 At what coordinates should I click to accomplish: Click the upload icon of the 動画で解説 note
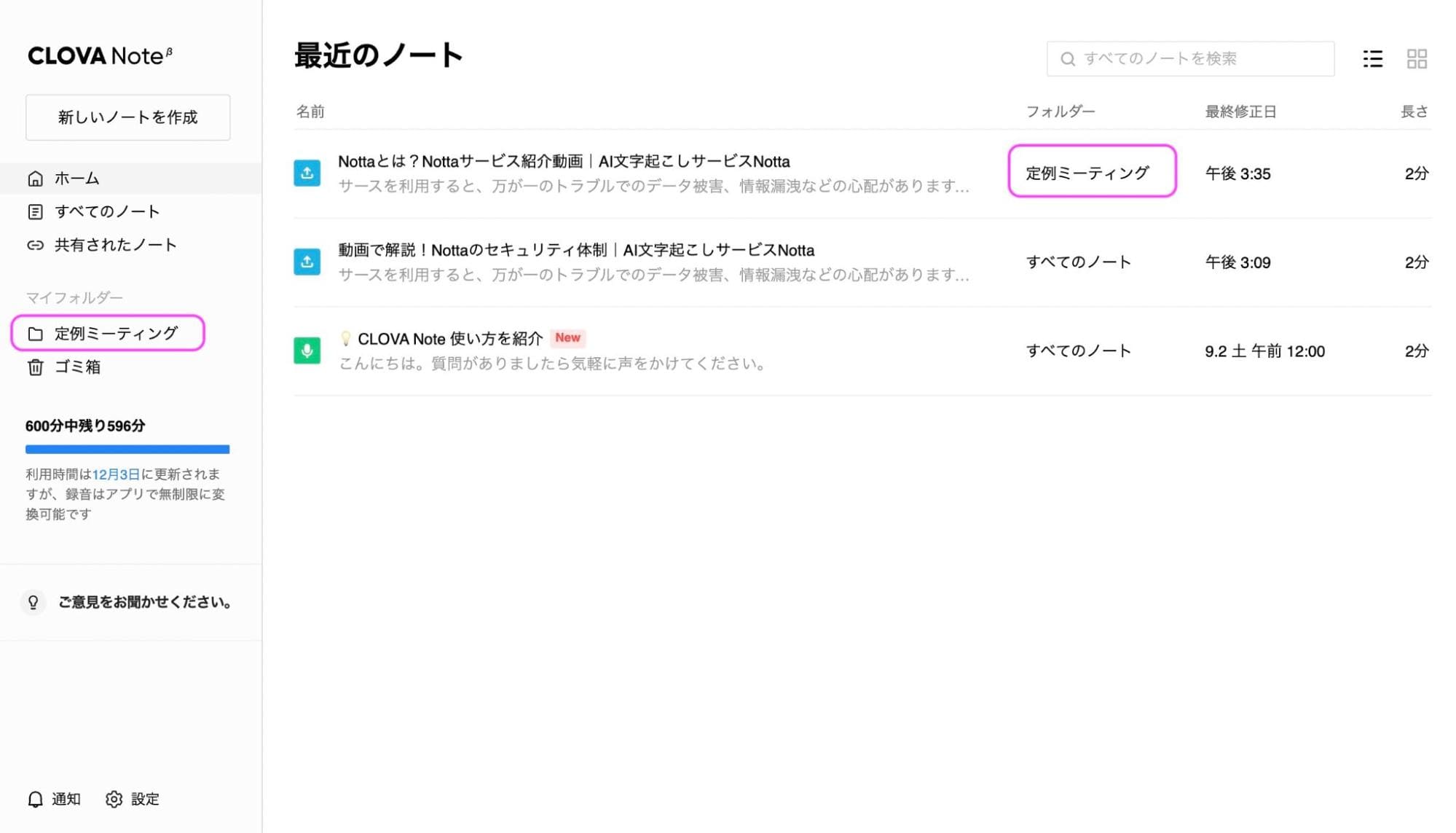pos(307,262)
